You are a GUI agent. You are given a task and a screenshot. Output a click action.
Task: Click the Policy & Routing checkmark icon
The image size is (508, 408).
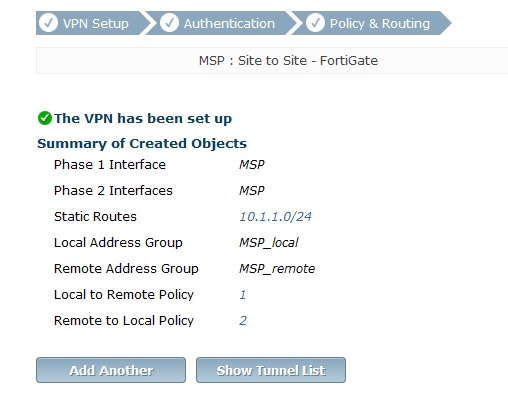315,23
